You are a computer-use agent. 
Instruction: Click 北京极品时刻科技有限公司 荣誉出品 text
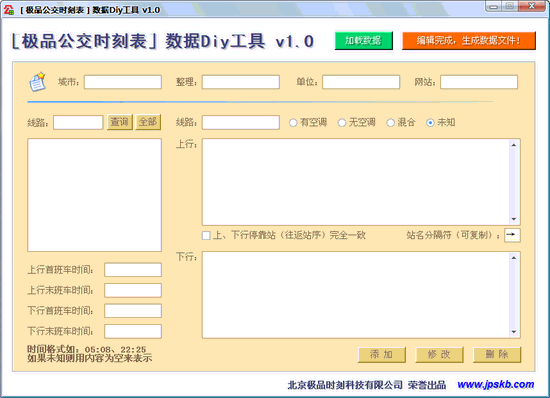coord(367,385)
